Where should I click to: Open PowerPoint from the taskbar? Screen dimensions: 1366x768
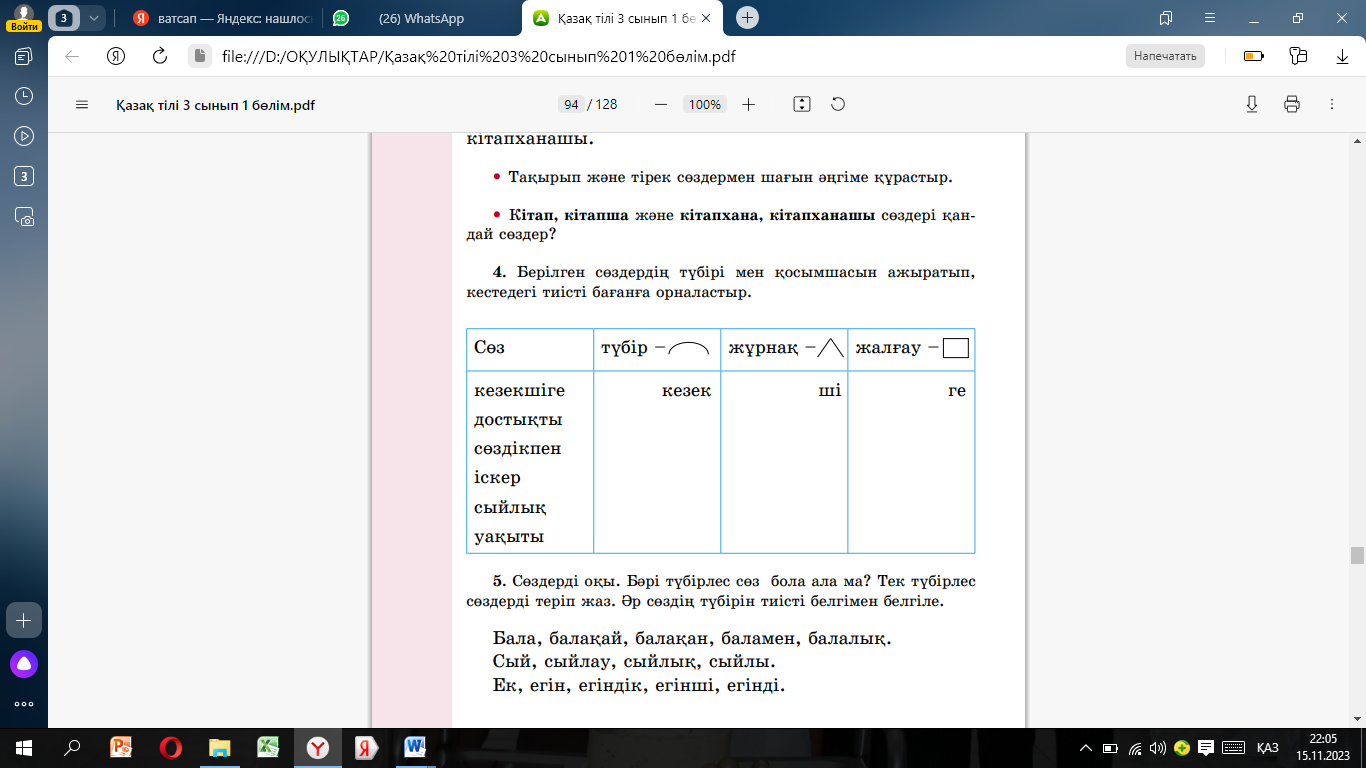pos(121,748)
